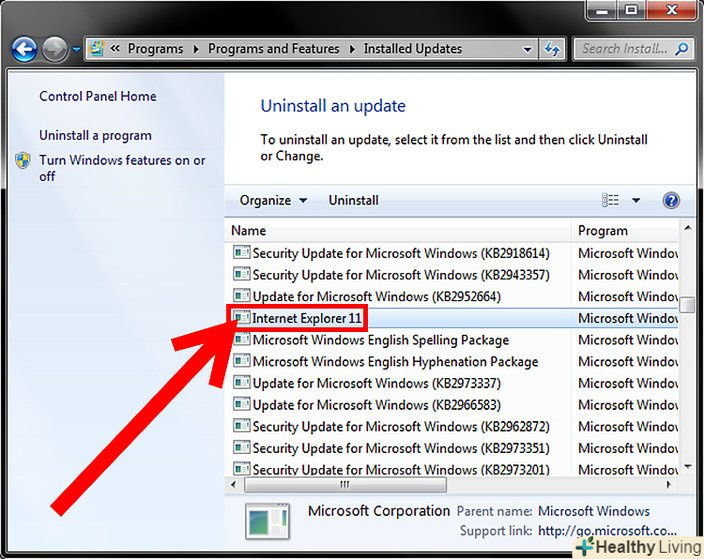Expand arrow after Programs and Features breadcrumb

pyautogui.click(x=352, y=49)
